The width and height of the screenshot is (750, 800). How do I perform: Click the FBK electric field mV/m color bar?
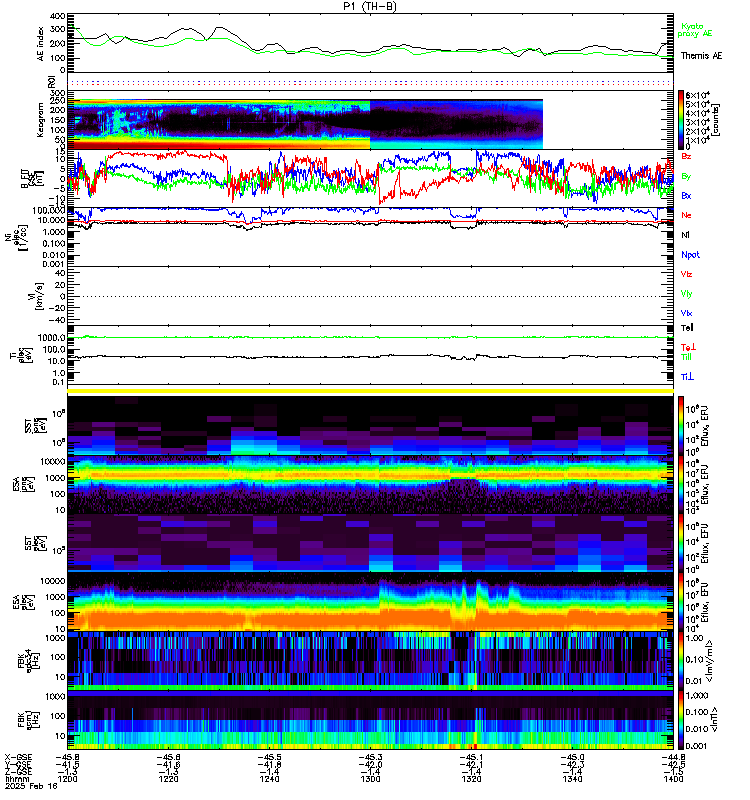(x=681, y=660)
